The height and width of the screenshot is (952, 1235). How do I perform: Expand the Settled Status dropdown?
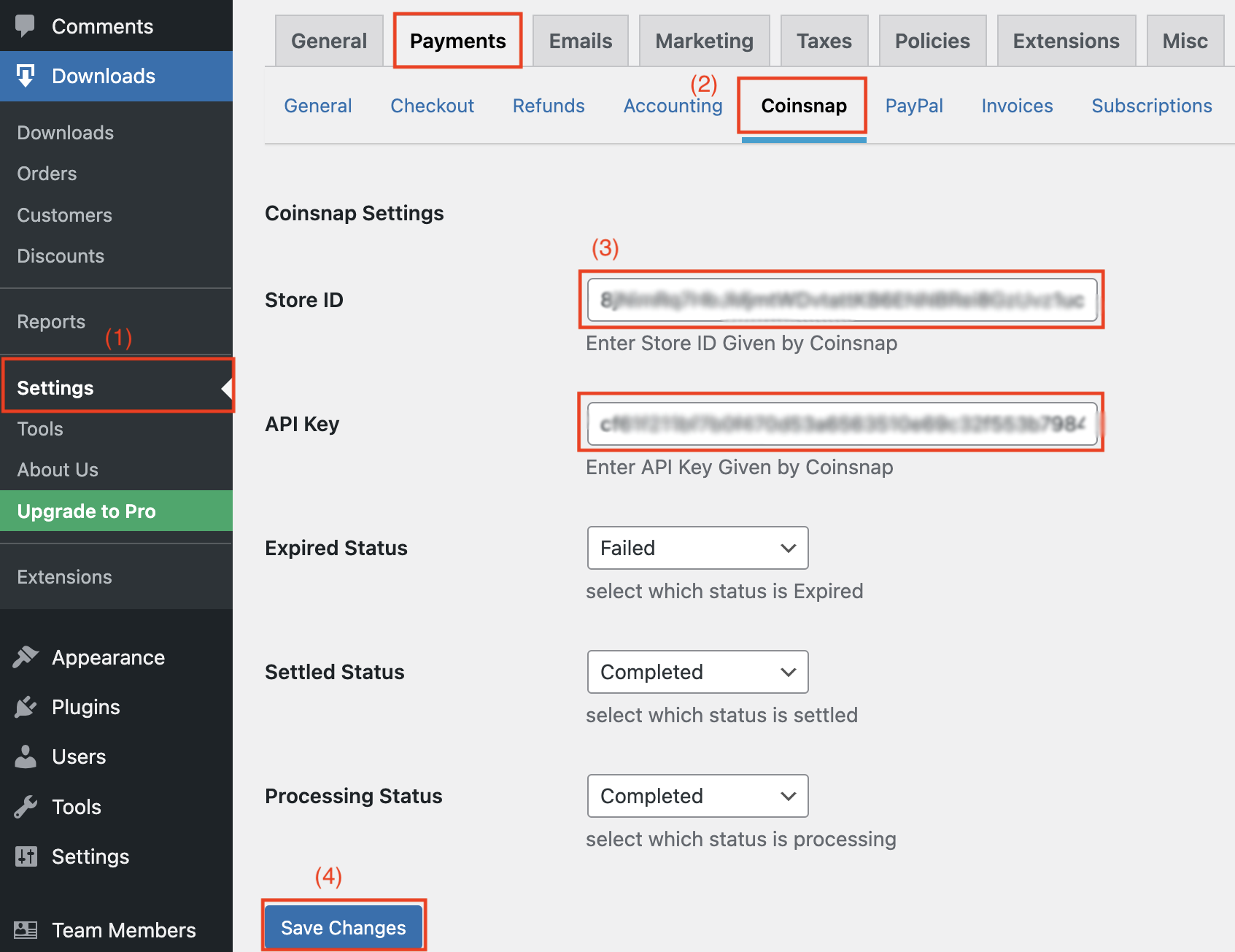[697, 672]
